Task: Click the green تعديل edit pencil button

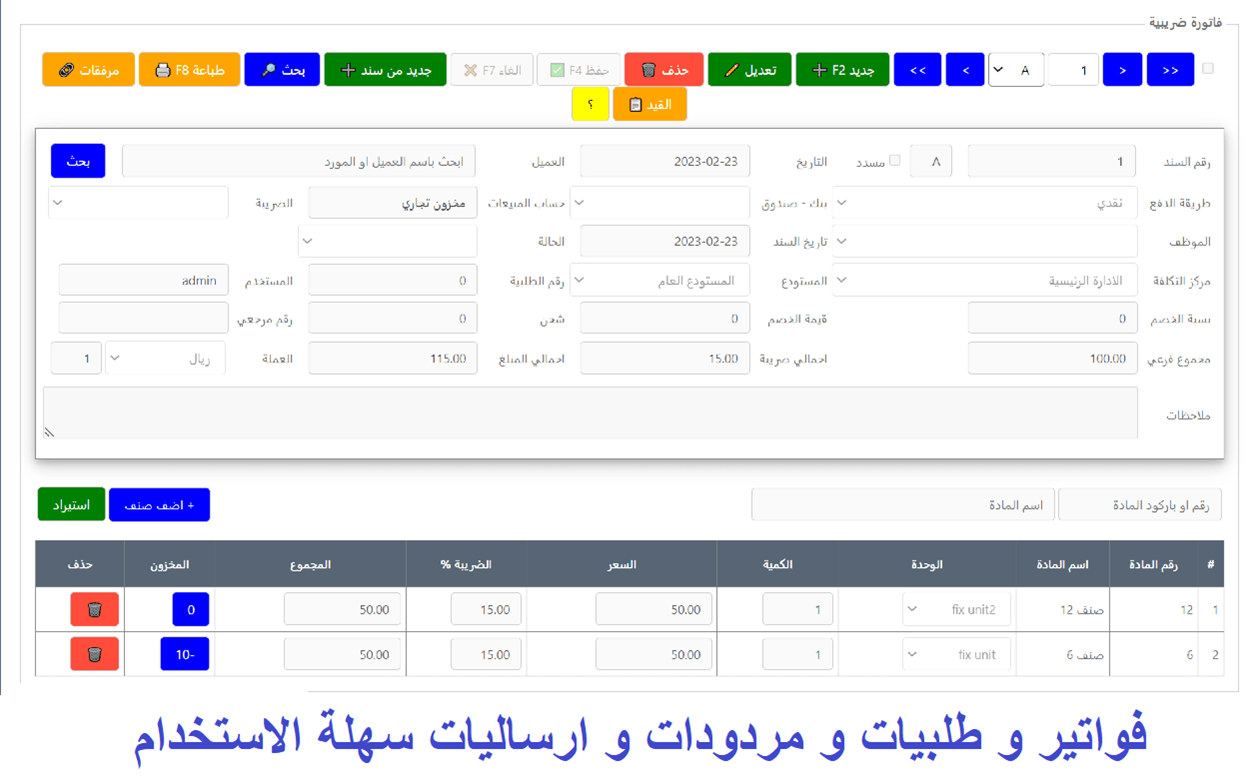Action: 749,70
